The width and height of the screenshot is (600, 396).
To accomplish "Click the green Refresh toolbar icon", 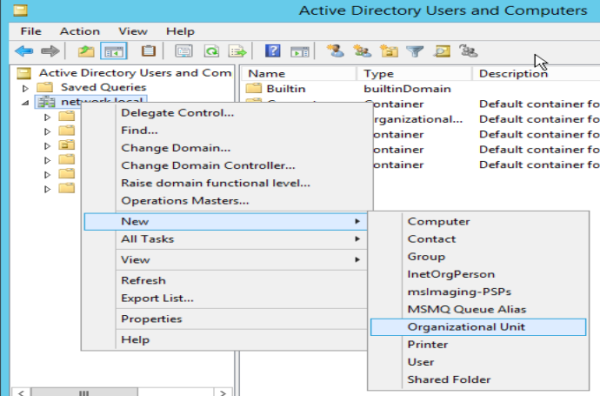I will tap(212, 51).
